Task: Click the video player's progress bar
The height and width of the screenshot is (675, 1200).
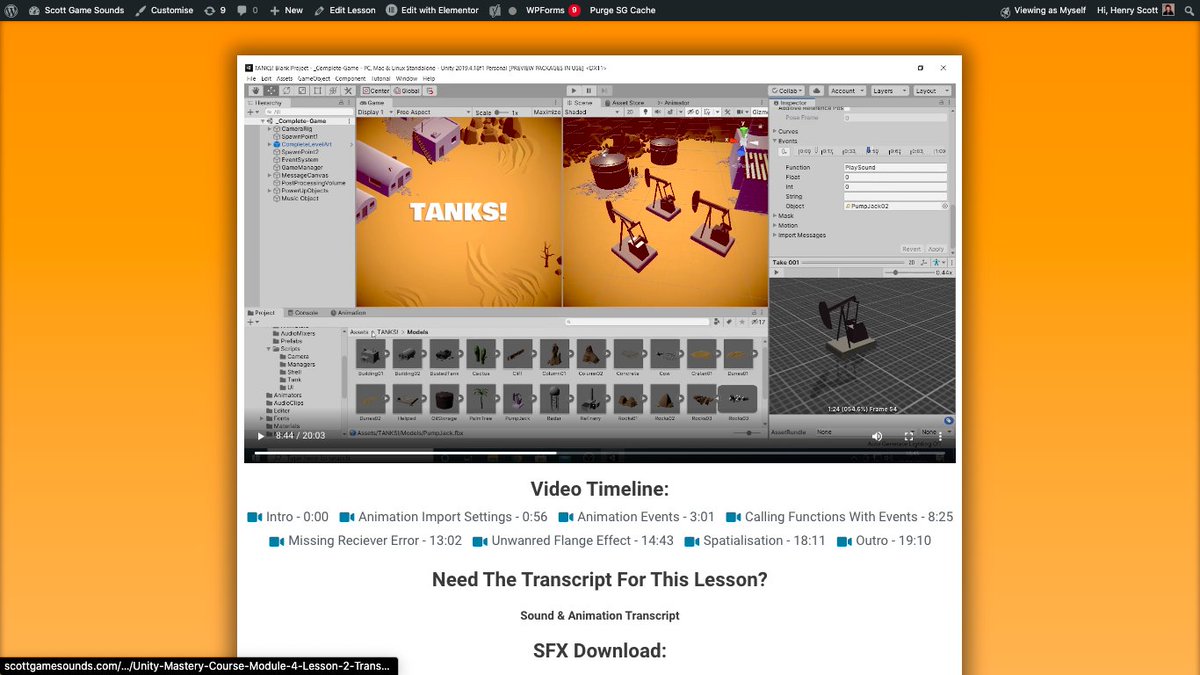Action: [x=600, y=453]
